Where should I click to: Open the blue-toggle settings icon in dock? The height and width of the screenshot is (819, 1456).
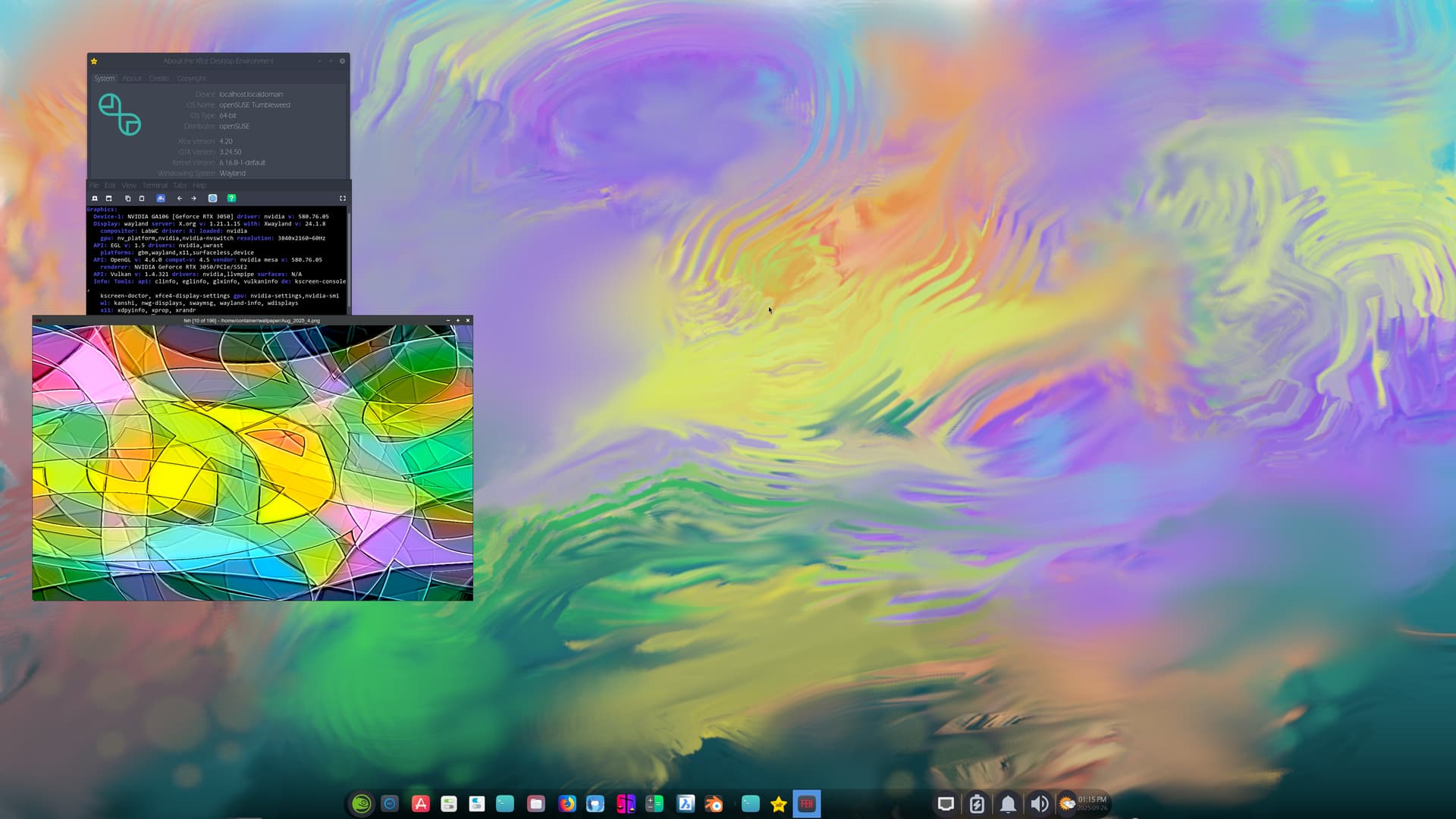477,804
